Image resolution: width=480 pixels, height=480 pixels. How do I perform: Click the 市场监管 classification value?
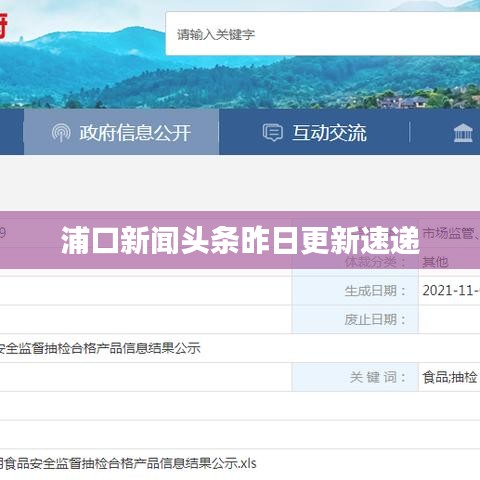(x=451, y=234)
